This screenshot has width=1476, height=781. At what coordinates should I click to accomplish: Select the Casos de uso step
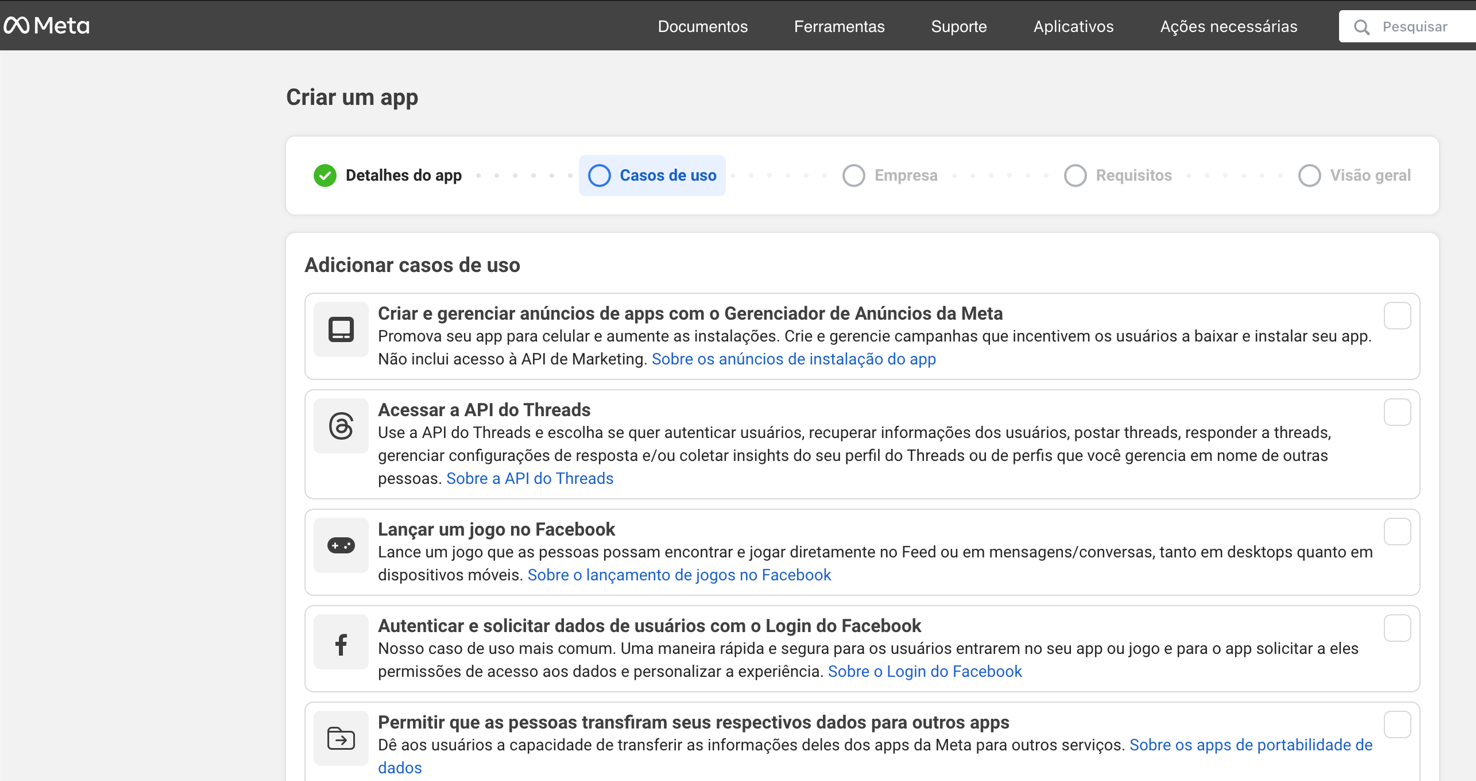pyautogui.click(x=652, y=176)
